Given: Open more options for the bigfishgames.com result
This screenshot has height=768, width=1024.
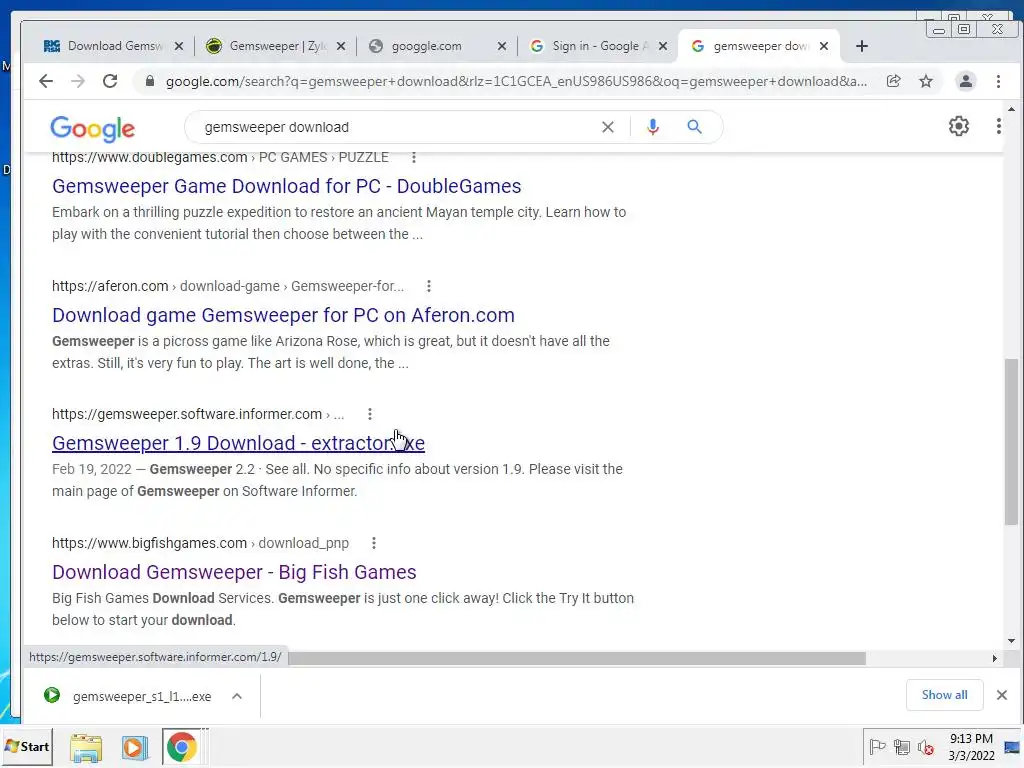Looking at the screenshot, I should coord(374,543).
